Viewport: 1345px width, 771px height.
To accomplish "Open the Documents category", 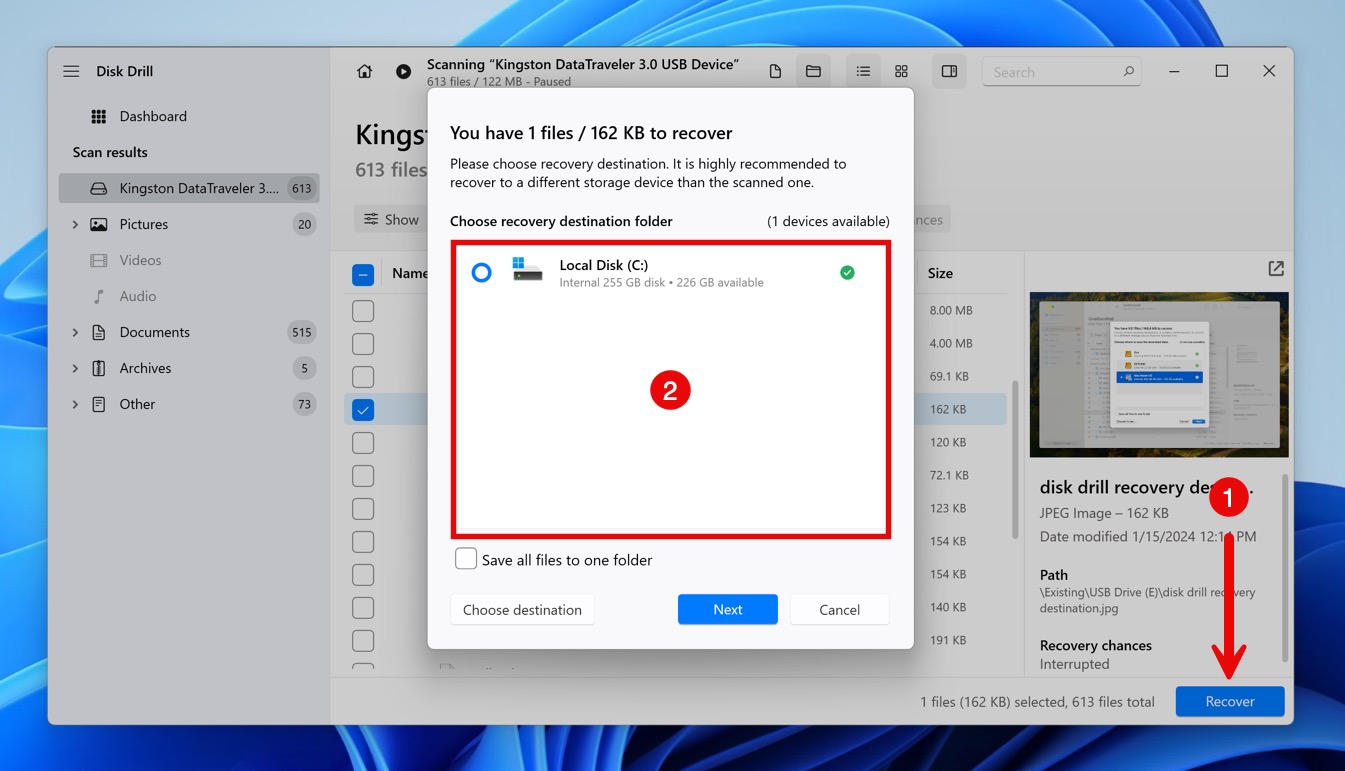I will coord(154,332).
